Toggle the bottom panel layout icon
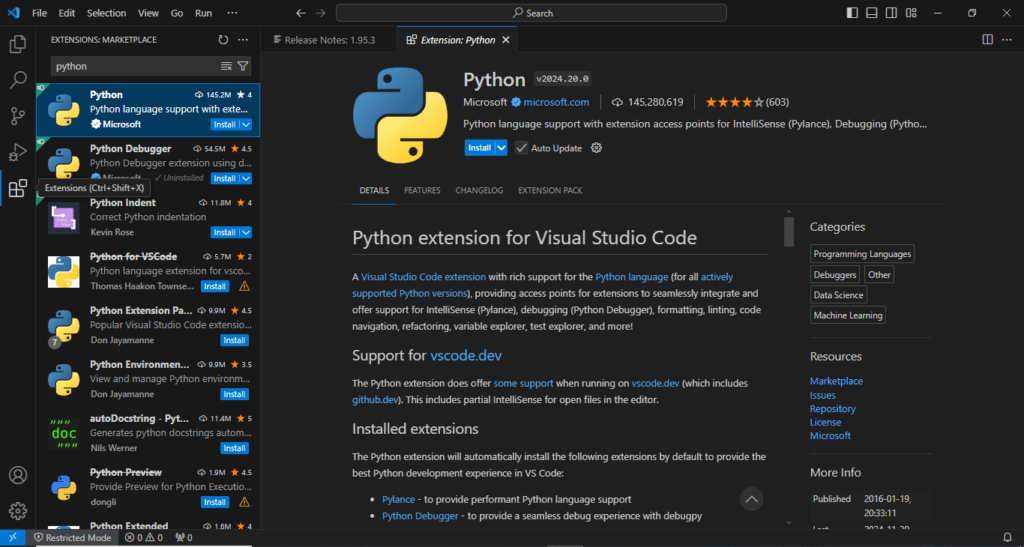 (872, 13)
